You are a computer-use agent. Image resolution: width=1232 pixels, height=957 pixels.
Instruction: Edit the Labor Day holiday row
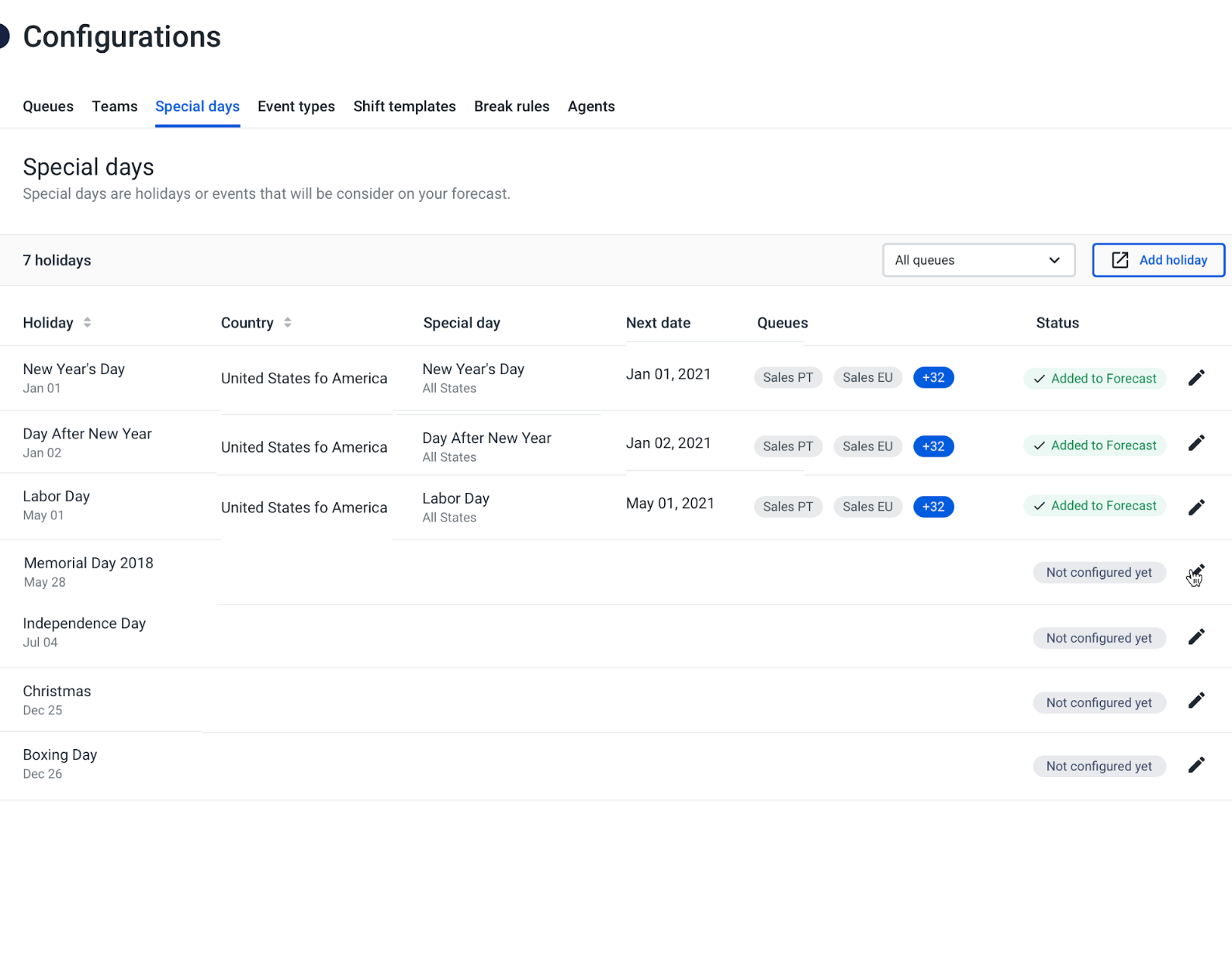1196,508
